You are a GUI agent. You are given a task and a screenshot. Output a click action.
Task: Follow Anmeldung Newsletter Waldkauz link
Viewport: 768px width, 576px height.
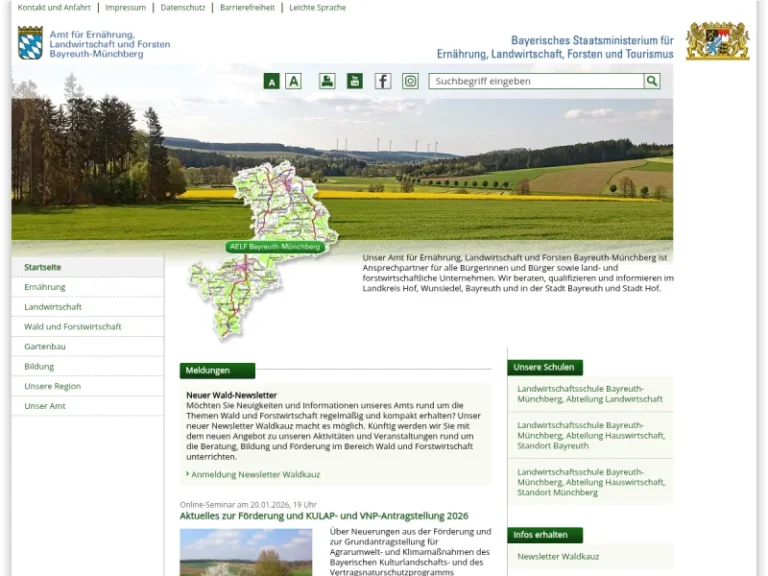coord(255,475)
